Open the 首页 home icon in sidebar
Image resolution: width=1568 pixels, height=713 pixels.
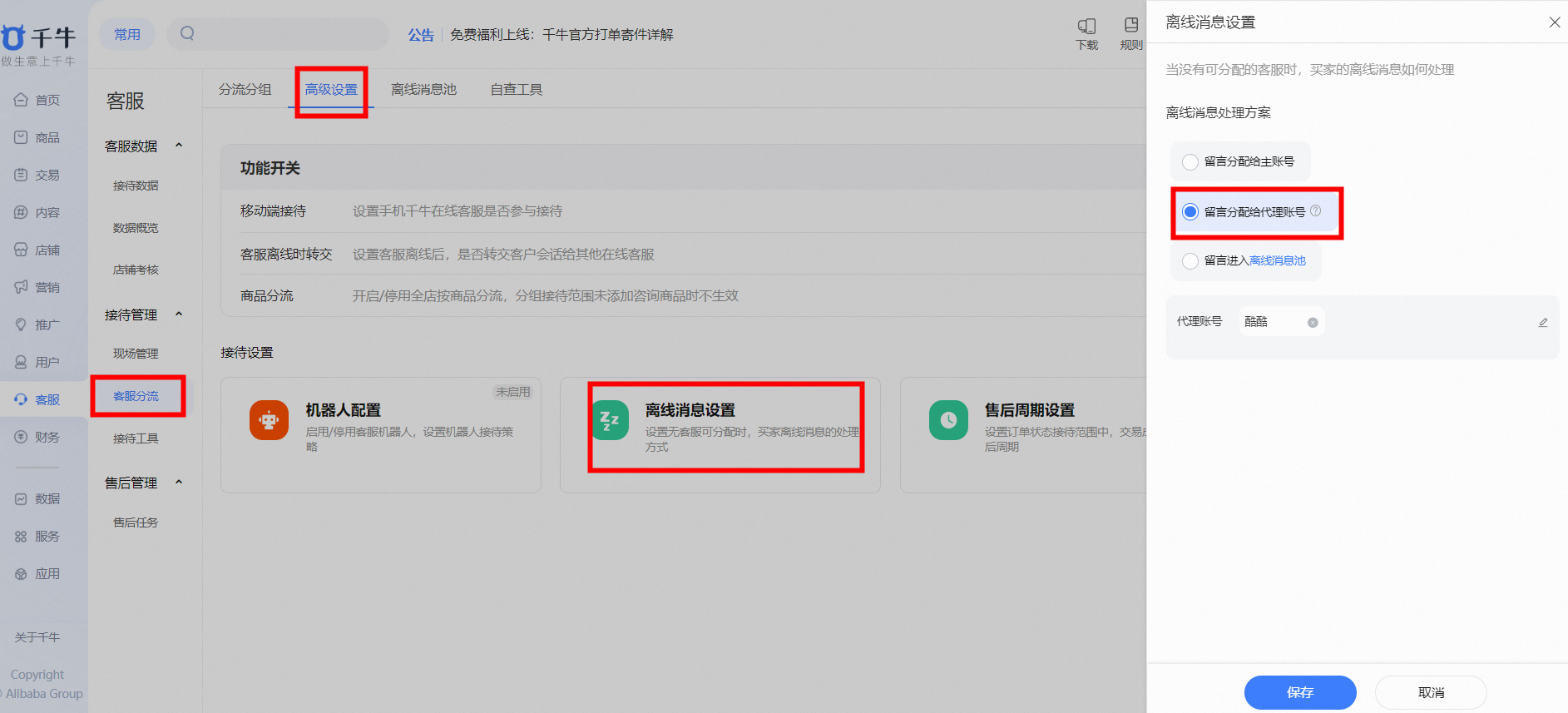[21, 100]
